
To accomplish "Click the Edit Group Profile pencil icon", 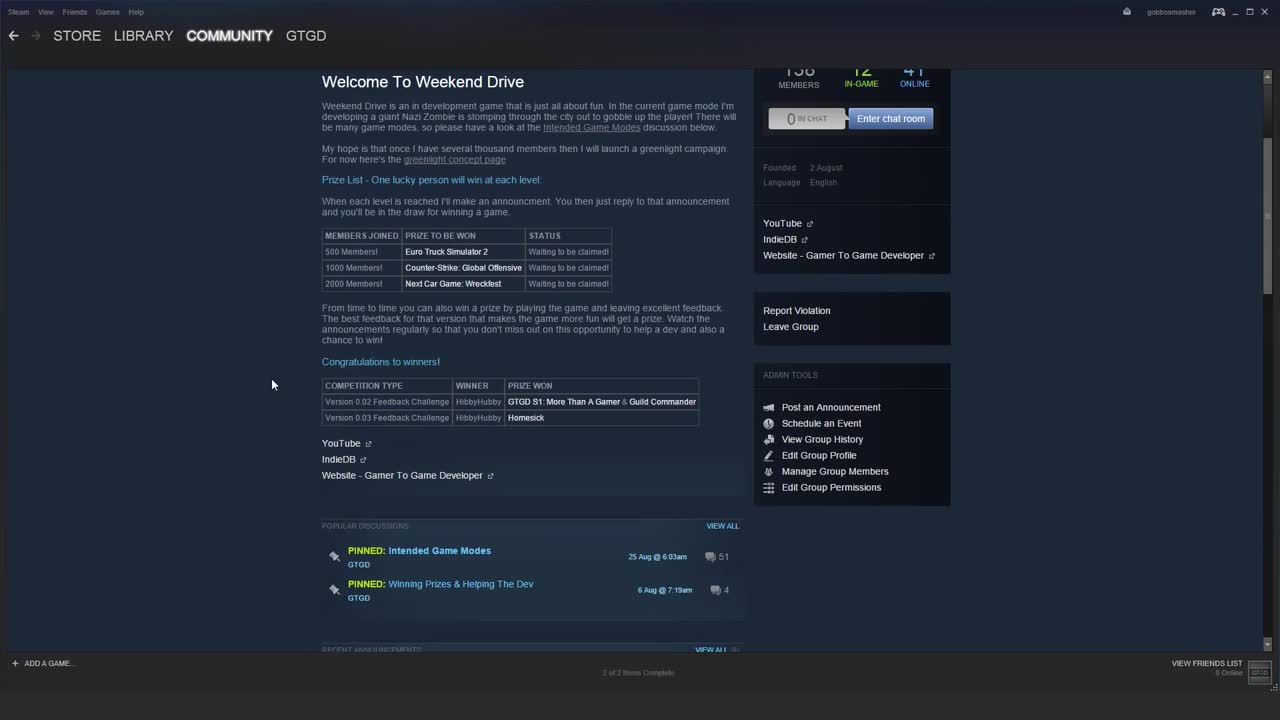I will pos(768,455).
